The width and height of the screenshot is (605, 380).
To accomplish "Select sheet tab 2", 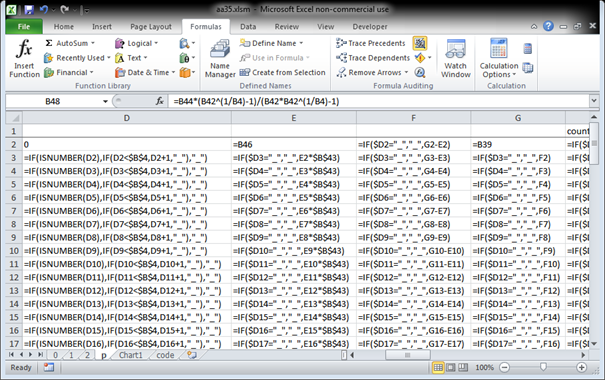I will click(x=87, y=355).
